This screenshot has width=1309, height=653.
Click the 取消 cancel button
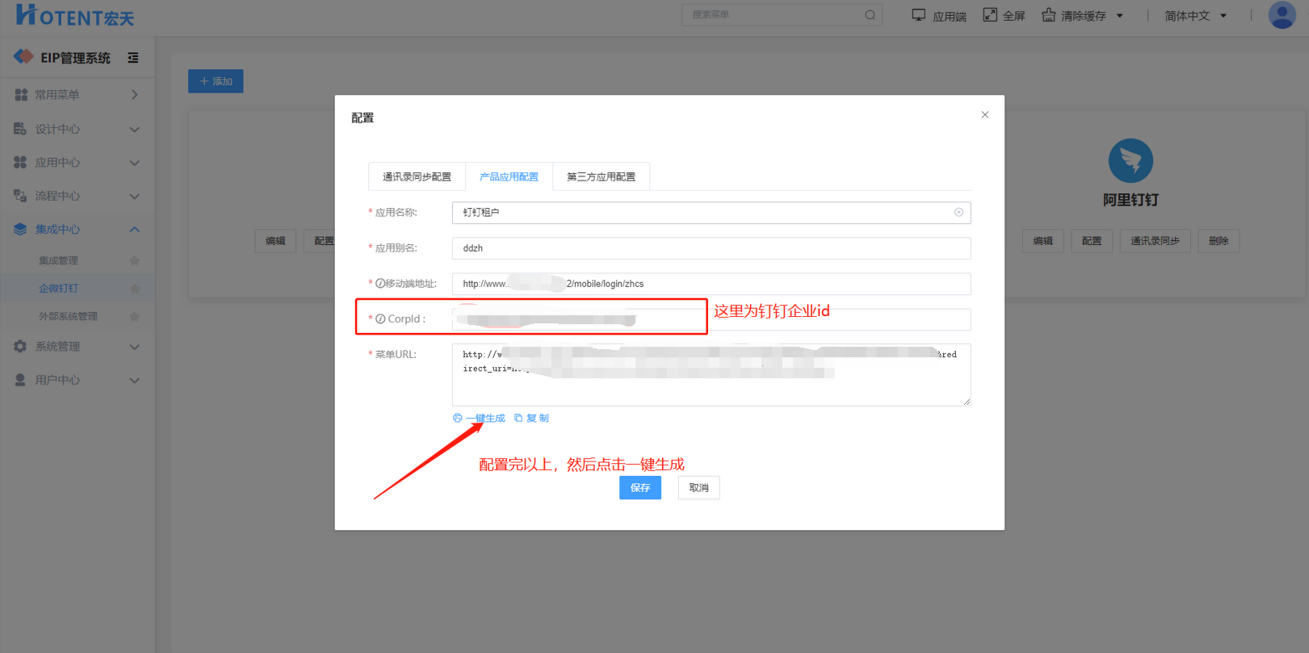699,488
